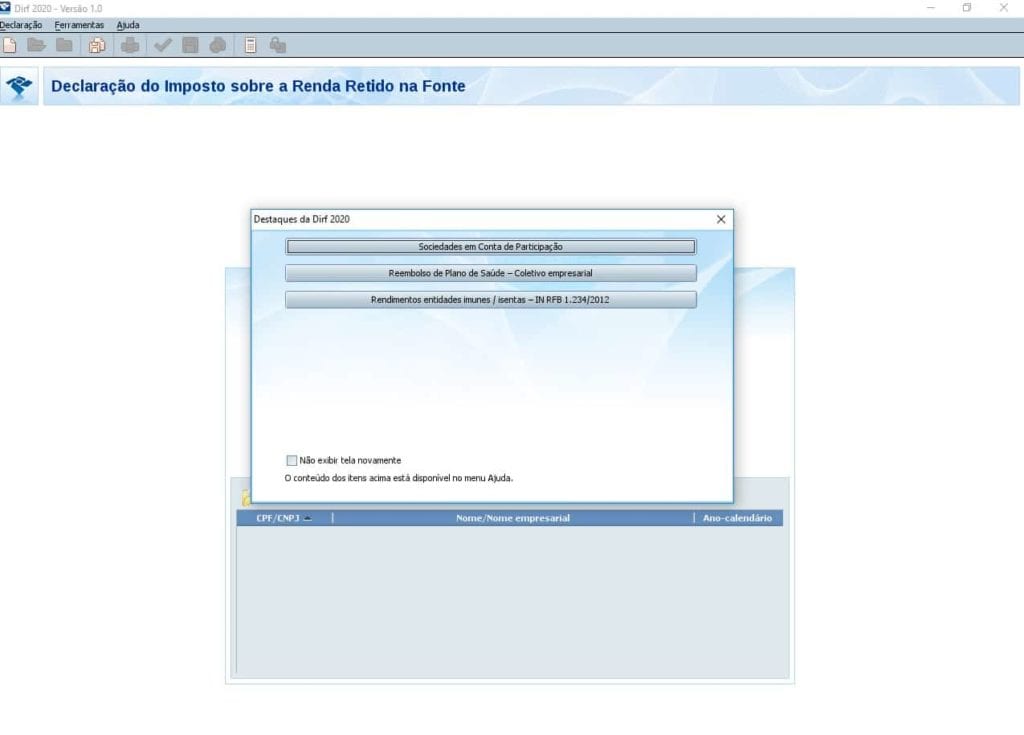Open Rendimentos entidades imunes / isentas highlight
This screenshot has height=735, width=1024.
tap(490, 299)
